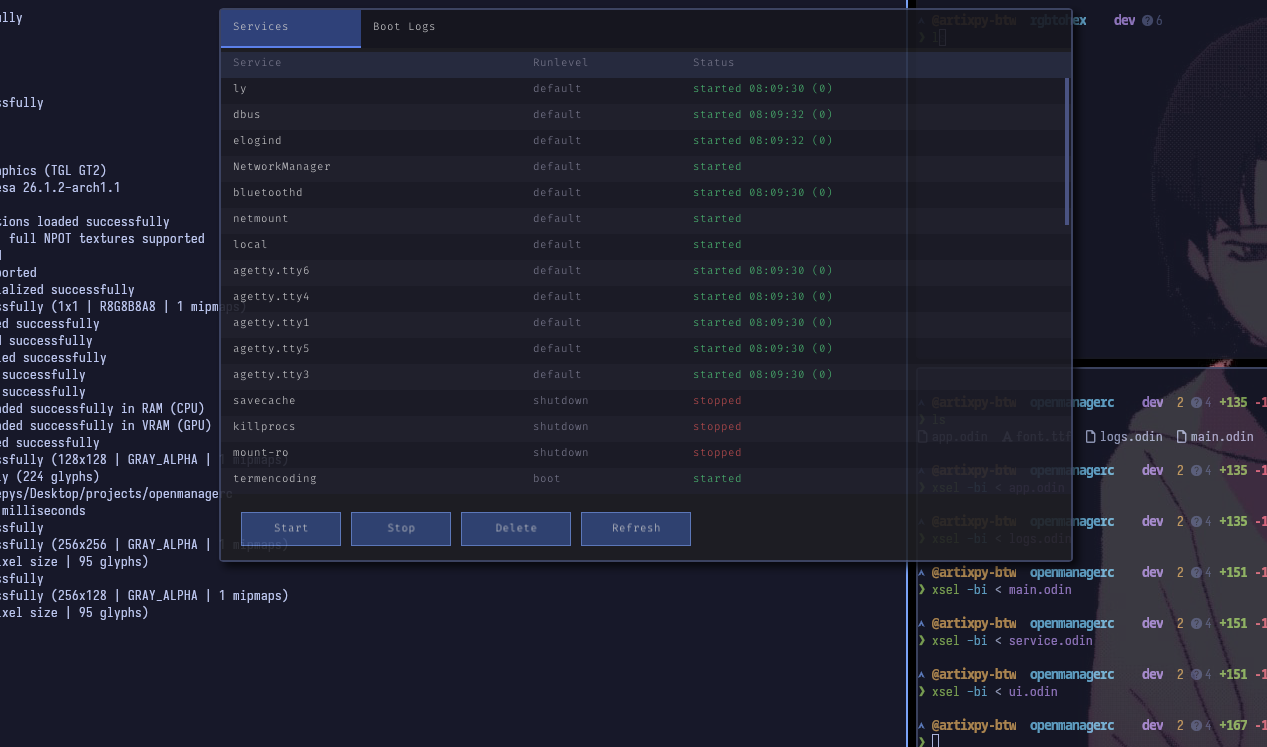Click '+167' git additions count in last prompt
This screenshot has height=747, width=1267.
(x=1234, y=726)
